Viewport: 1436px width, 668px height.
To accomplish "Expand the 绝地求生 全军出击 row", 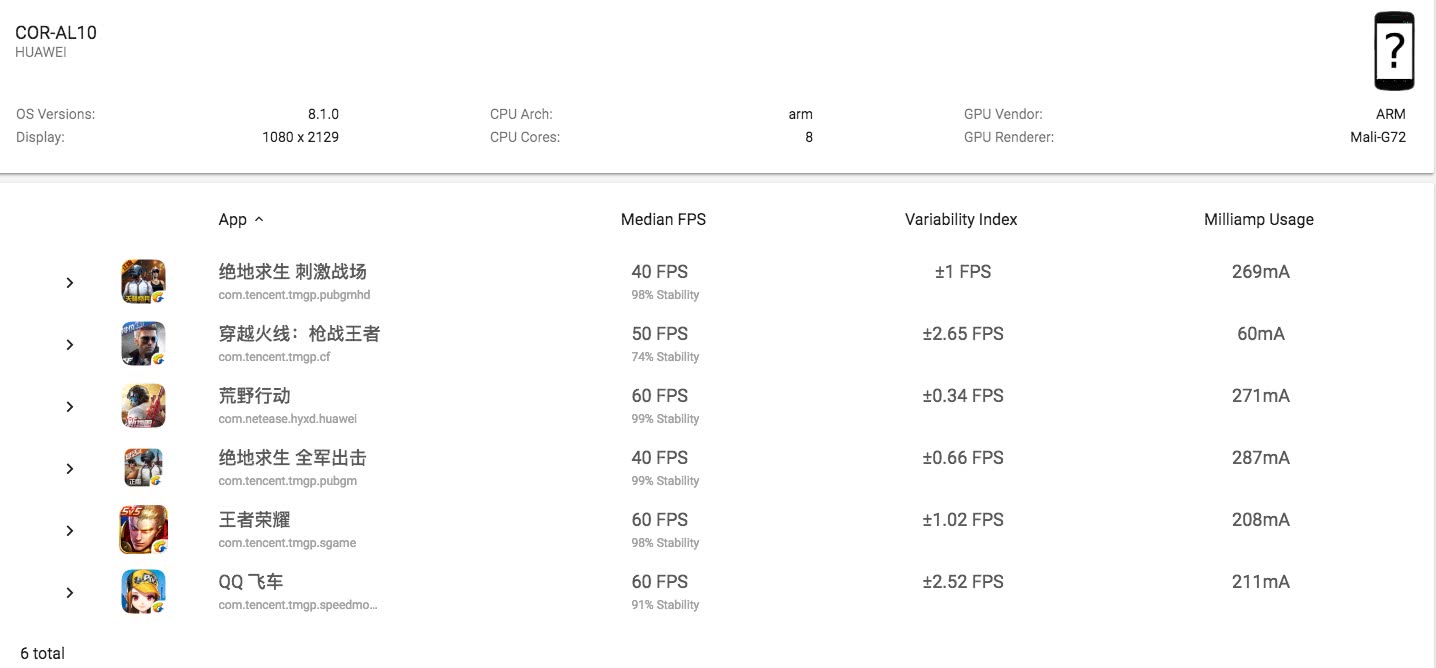I will click(70, 469).
